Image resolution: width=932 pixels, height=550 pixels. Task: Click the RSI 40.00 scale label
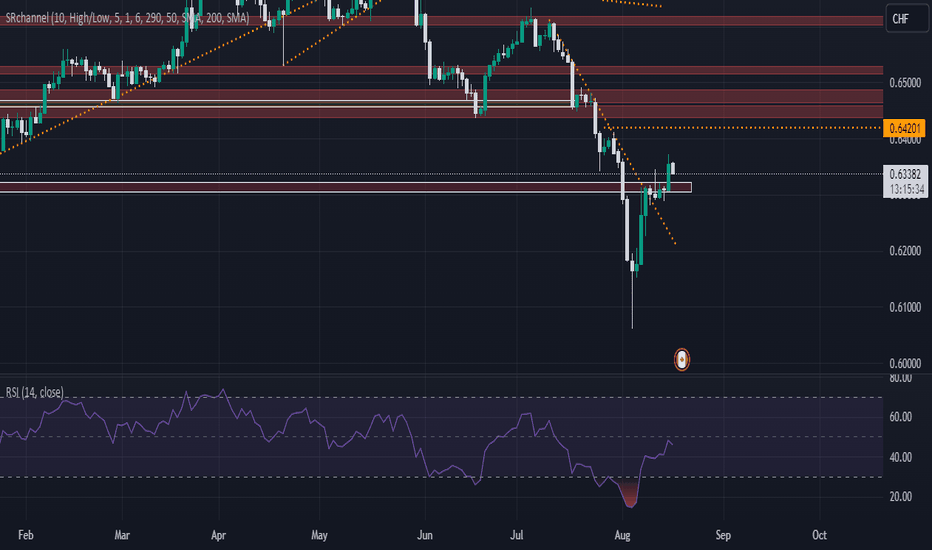point(900,457)
